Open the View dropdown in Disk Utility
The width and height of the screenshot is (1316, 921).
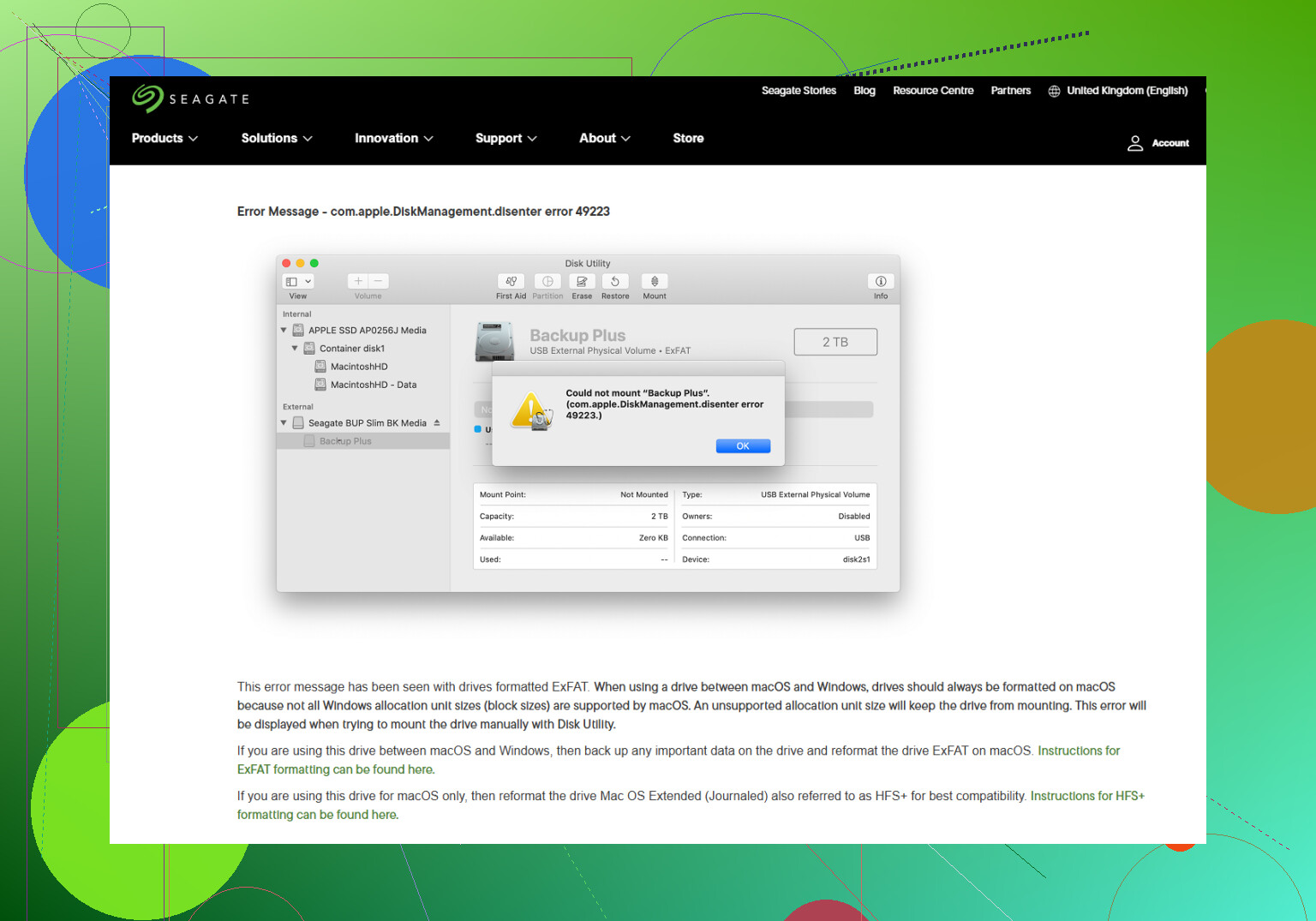(298, 281)
